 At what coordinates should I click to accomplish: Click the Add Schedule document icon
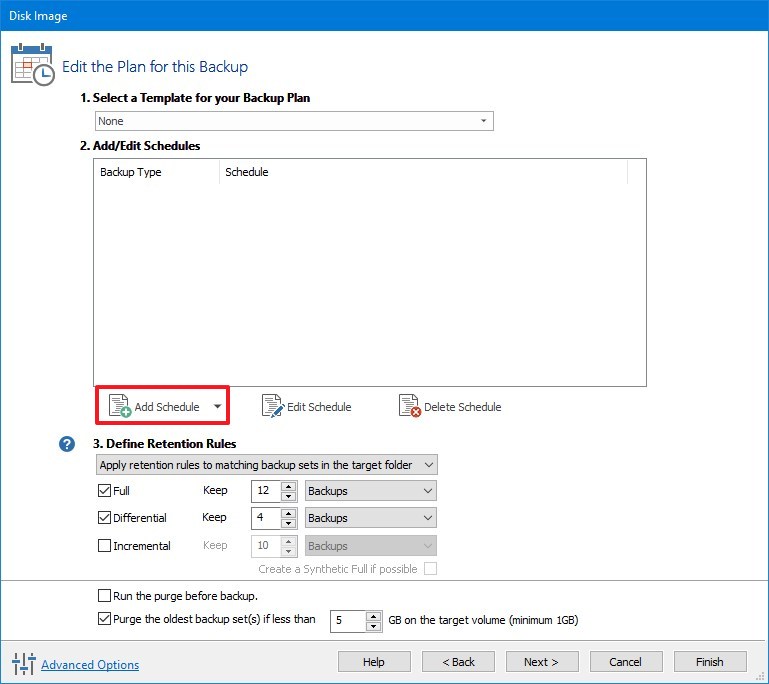(120, 405)
